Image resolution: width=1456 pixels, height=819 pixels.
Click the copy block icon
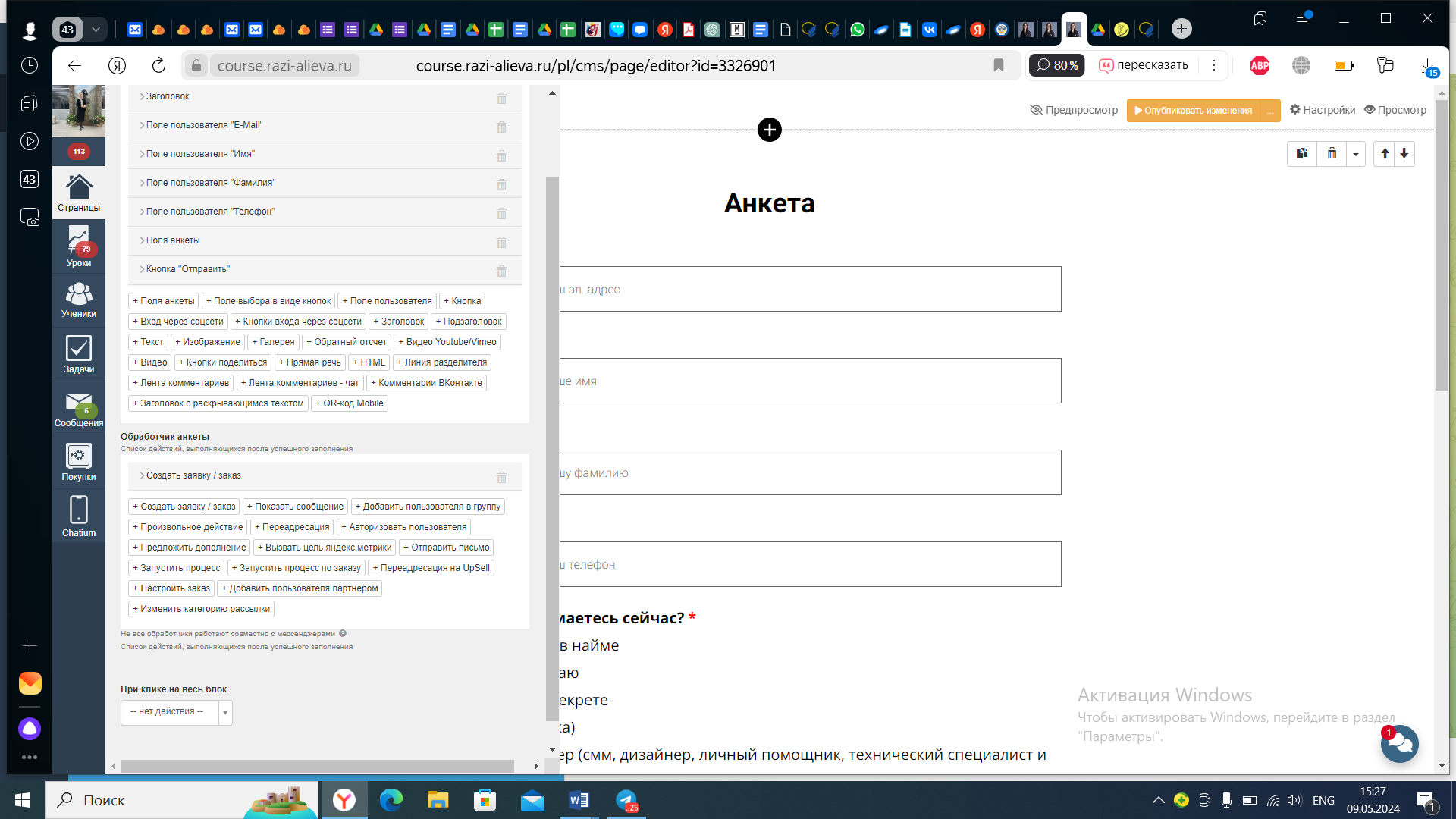pyautogui.click(x=1302, y=154)
